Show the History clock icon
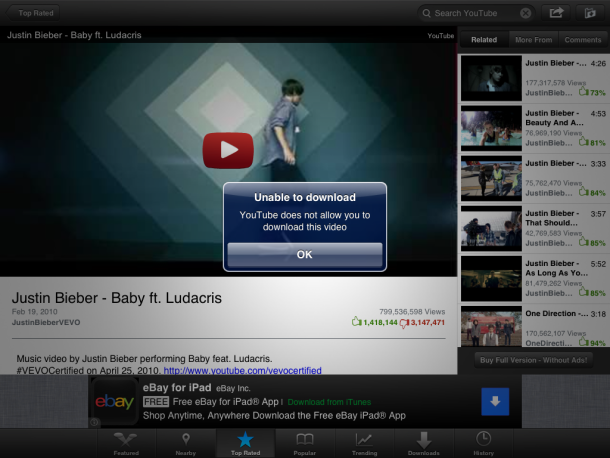This screenshot has width=610, height=458. (483, 443)
